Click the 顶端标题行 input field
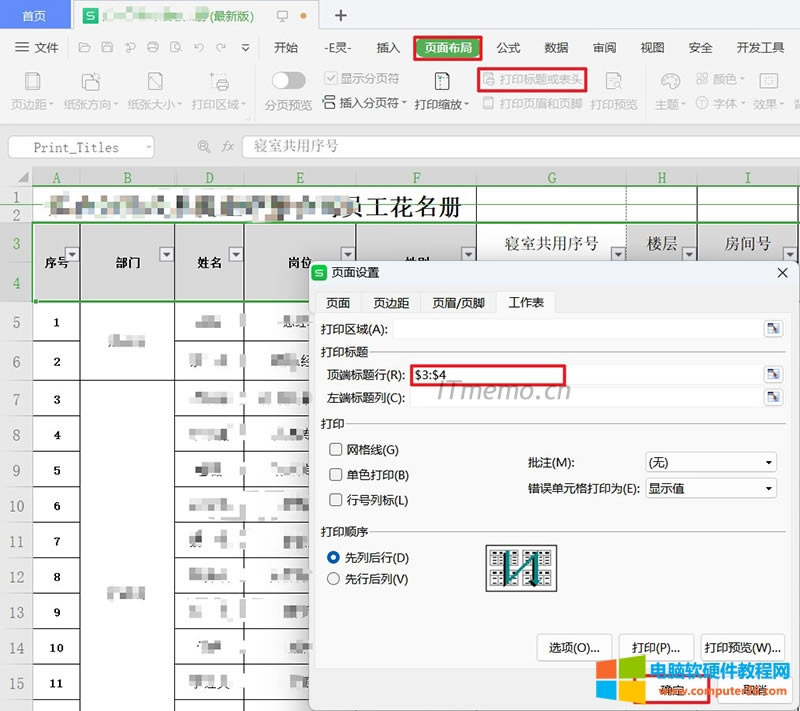Image resolution: width=800 pixels, height=711 pixels. click(x=488, y=374)
